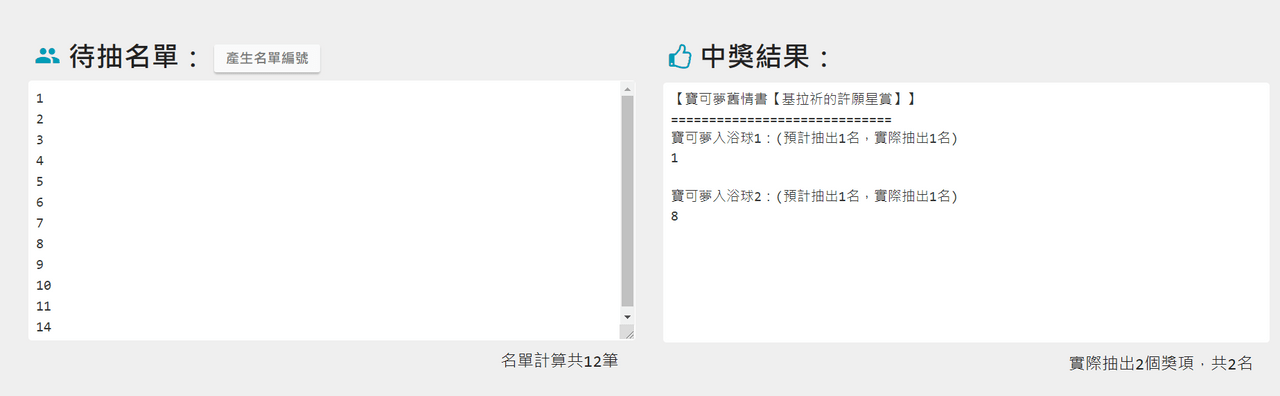Click entry 2 in the name list
Screen dimensions: 1280x396
(x=39, y=119)
